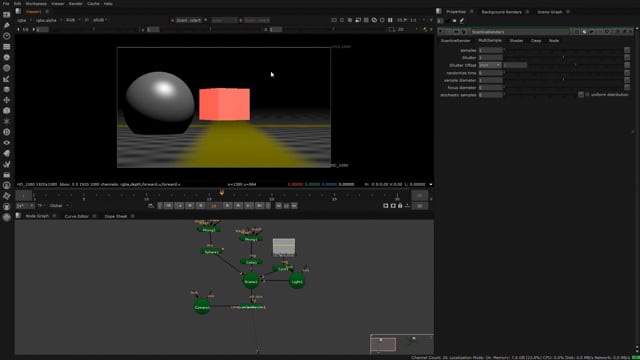Open the Time nodes menu (clock icon)
Viewport: 640px width, 360px height.
pos(7,36)
